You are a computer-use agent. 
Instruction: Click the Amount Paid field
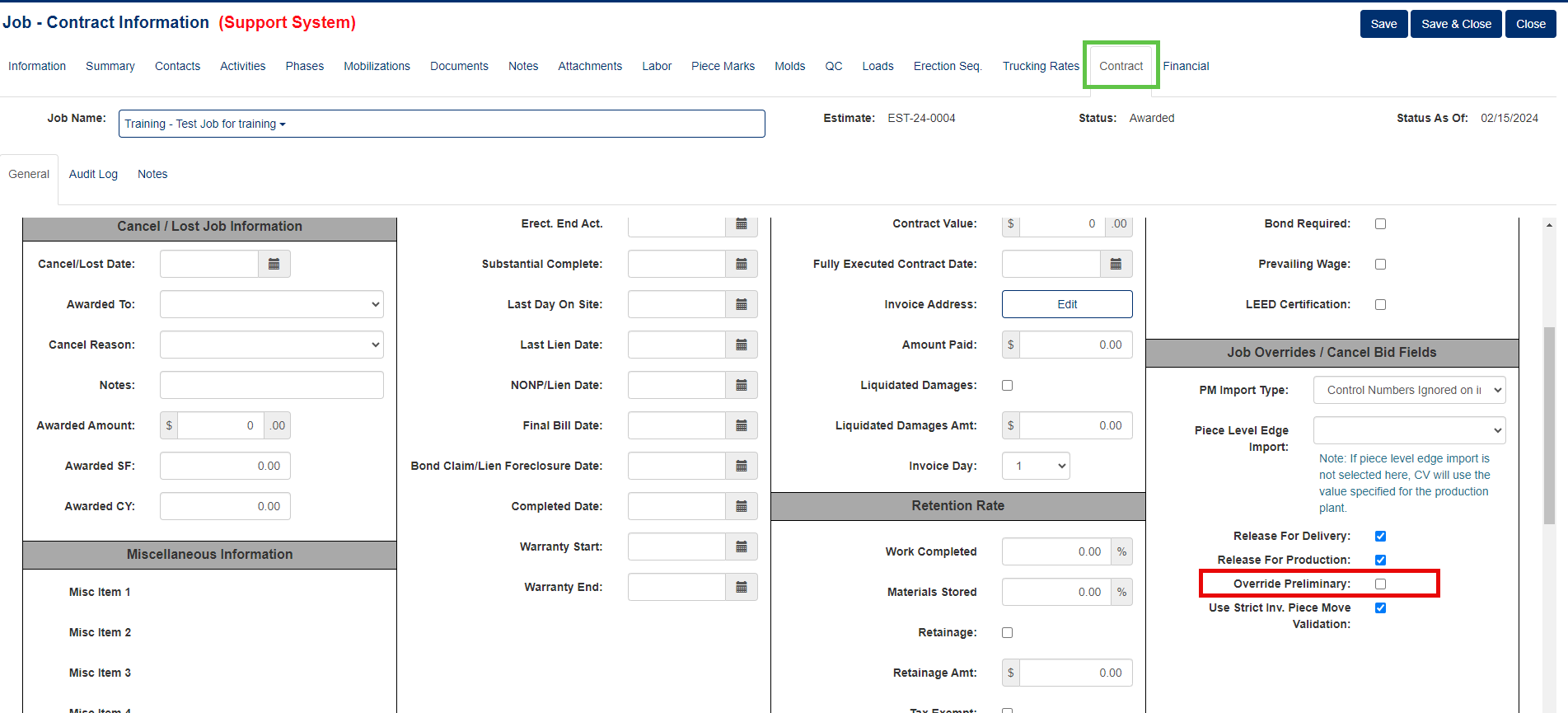(1075, 345)
